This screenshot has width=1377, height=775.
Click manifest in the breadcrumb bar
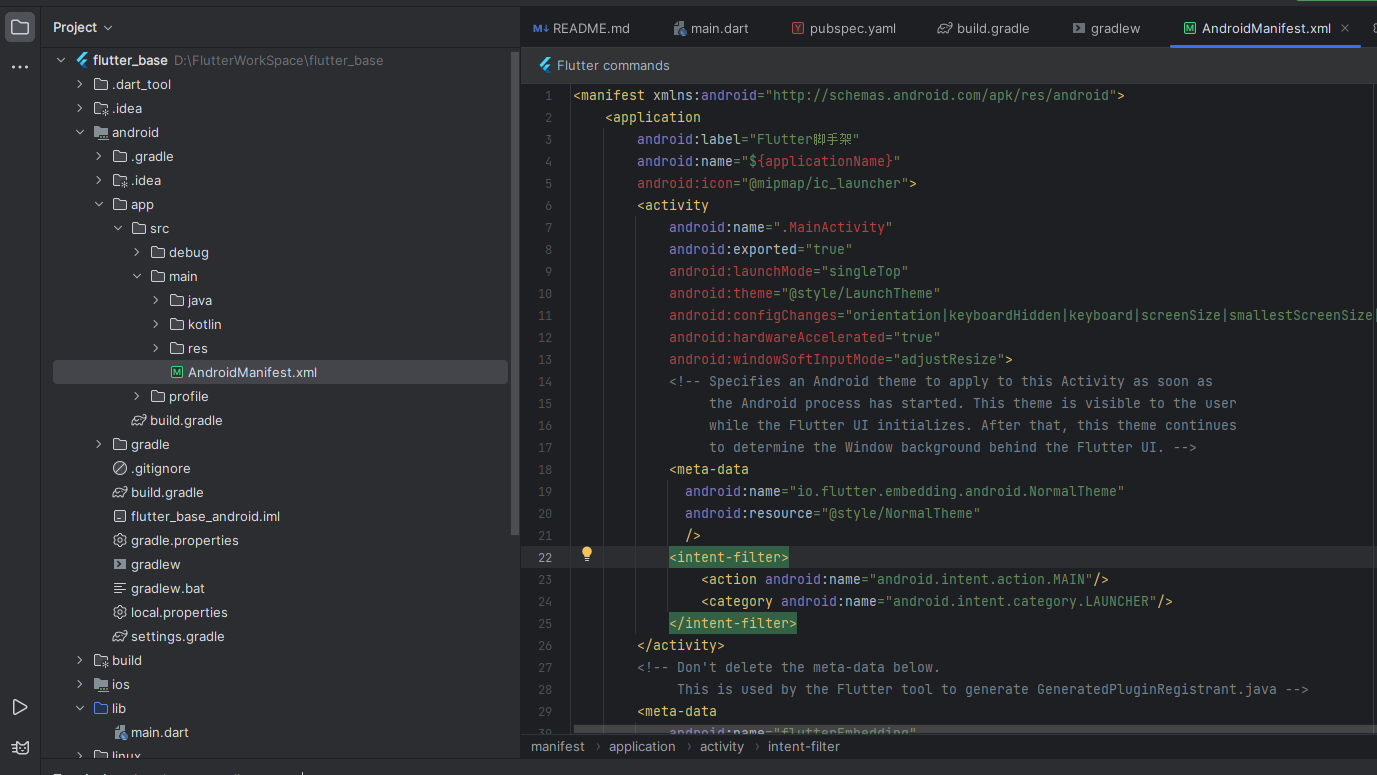[x=558, y=746]
